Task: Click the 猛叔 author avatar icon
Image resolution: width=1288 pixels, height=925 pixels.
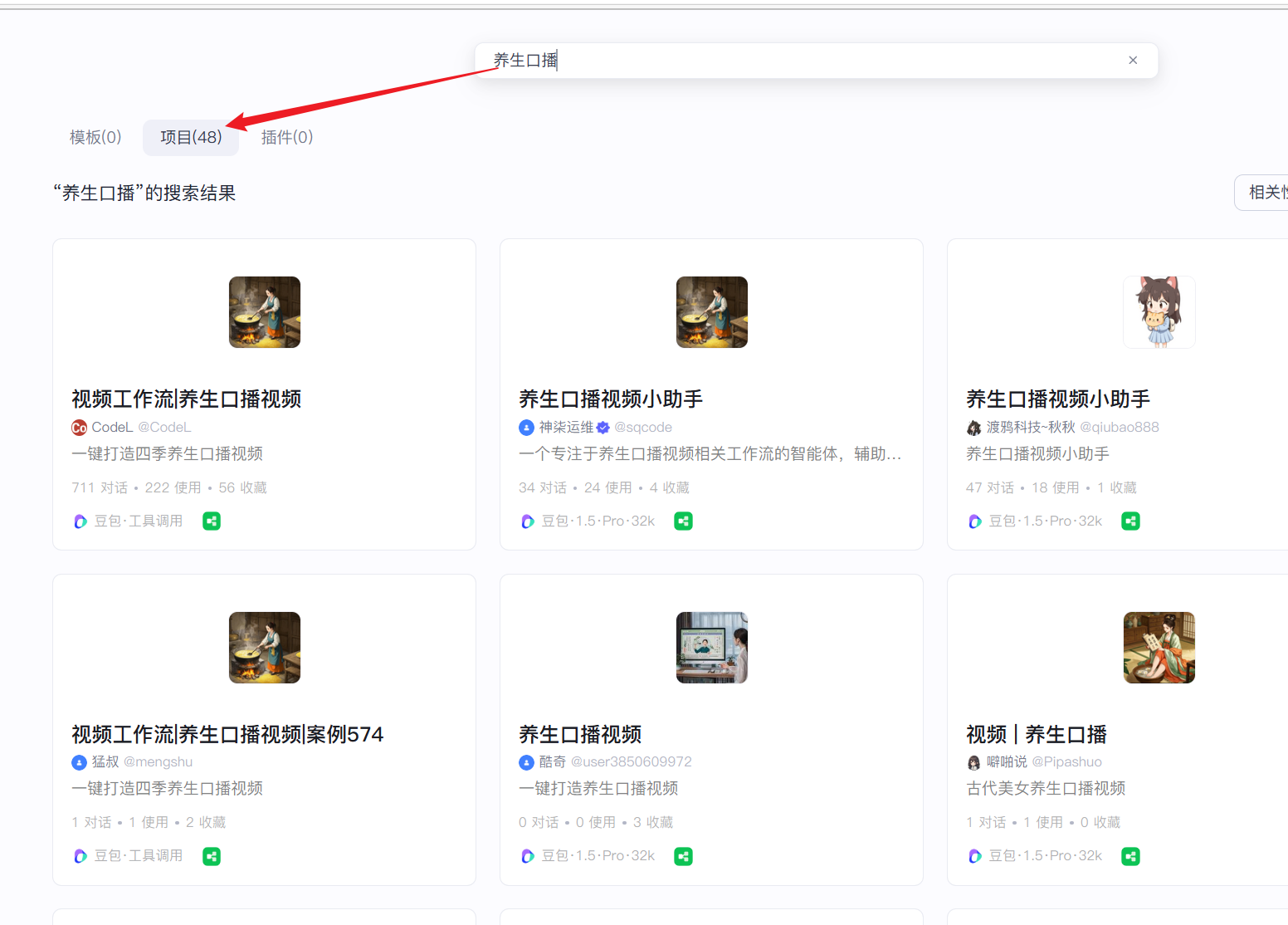Action: coord(80,762)
